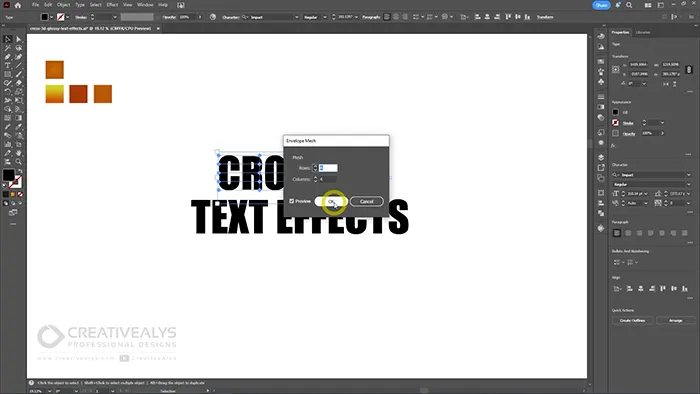This screenshot has width=700, height=394.
Task: Select the Zoom tool
Action: coord(19,162)
